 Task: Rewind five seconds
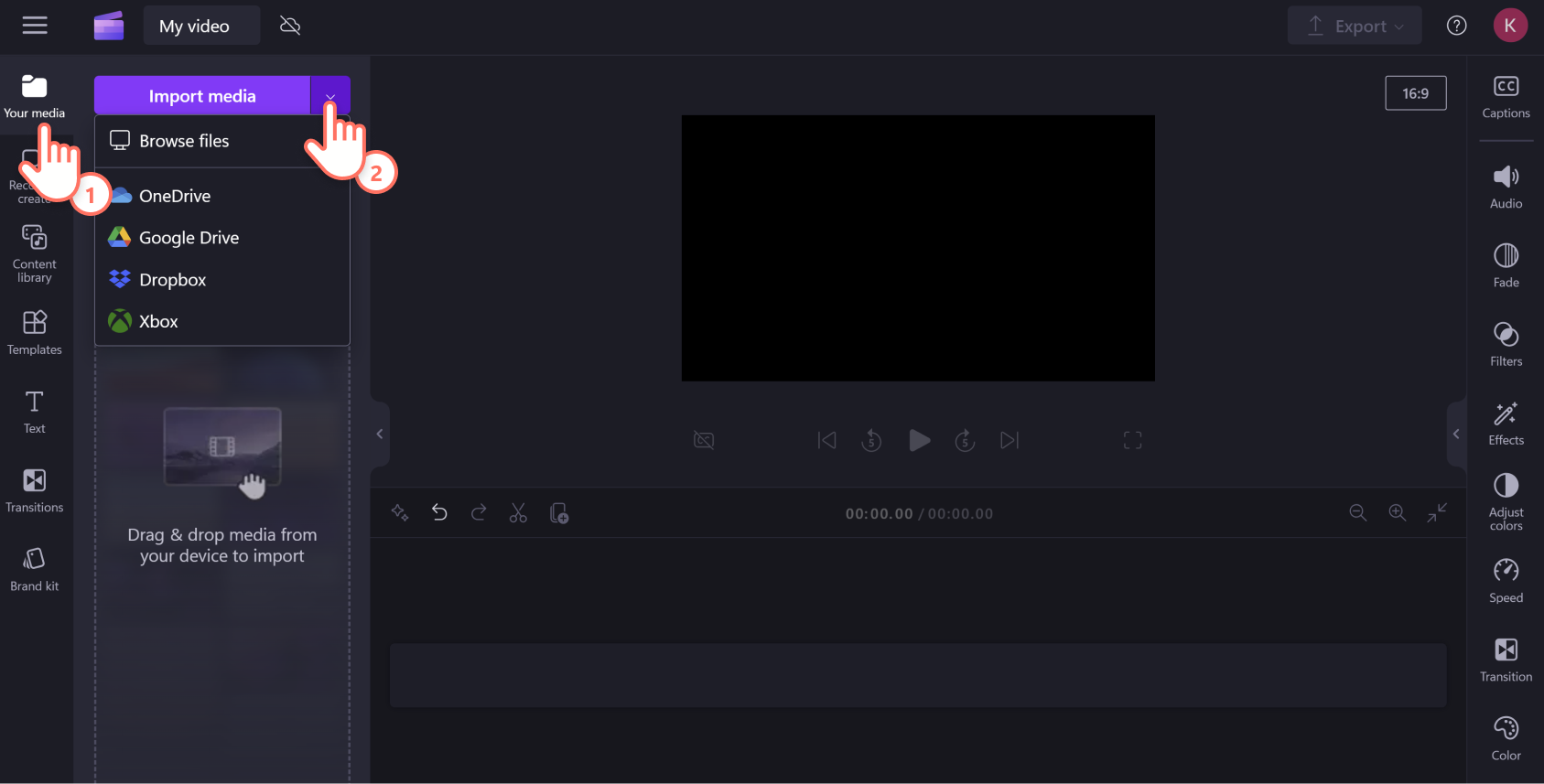(x=871, y=441)
